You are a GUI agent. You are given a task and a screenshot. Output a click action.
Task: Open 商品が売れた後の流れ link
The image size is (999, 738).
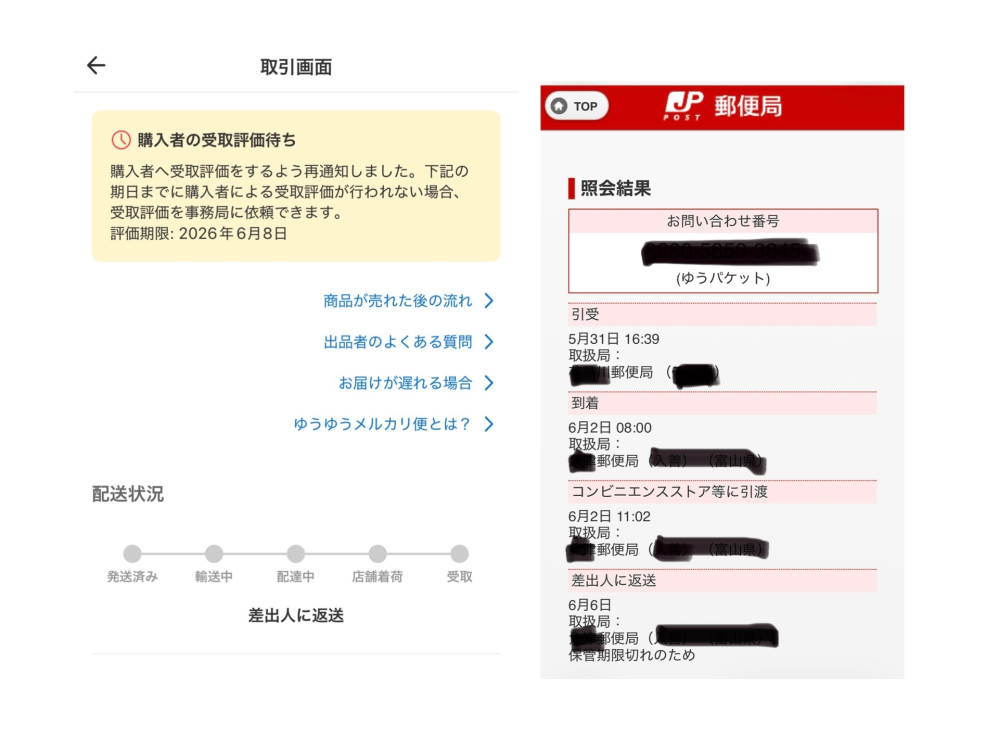[x=398, y=301]
